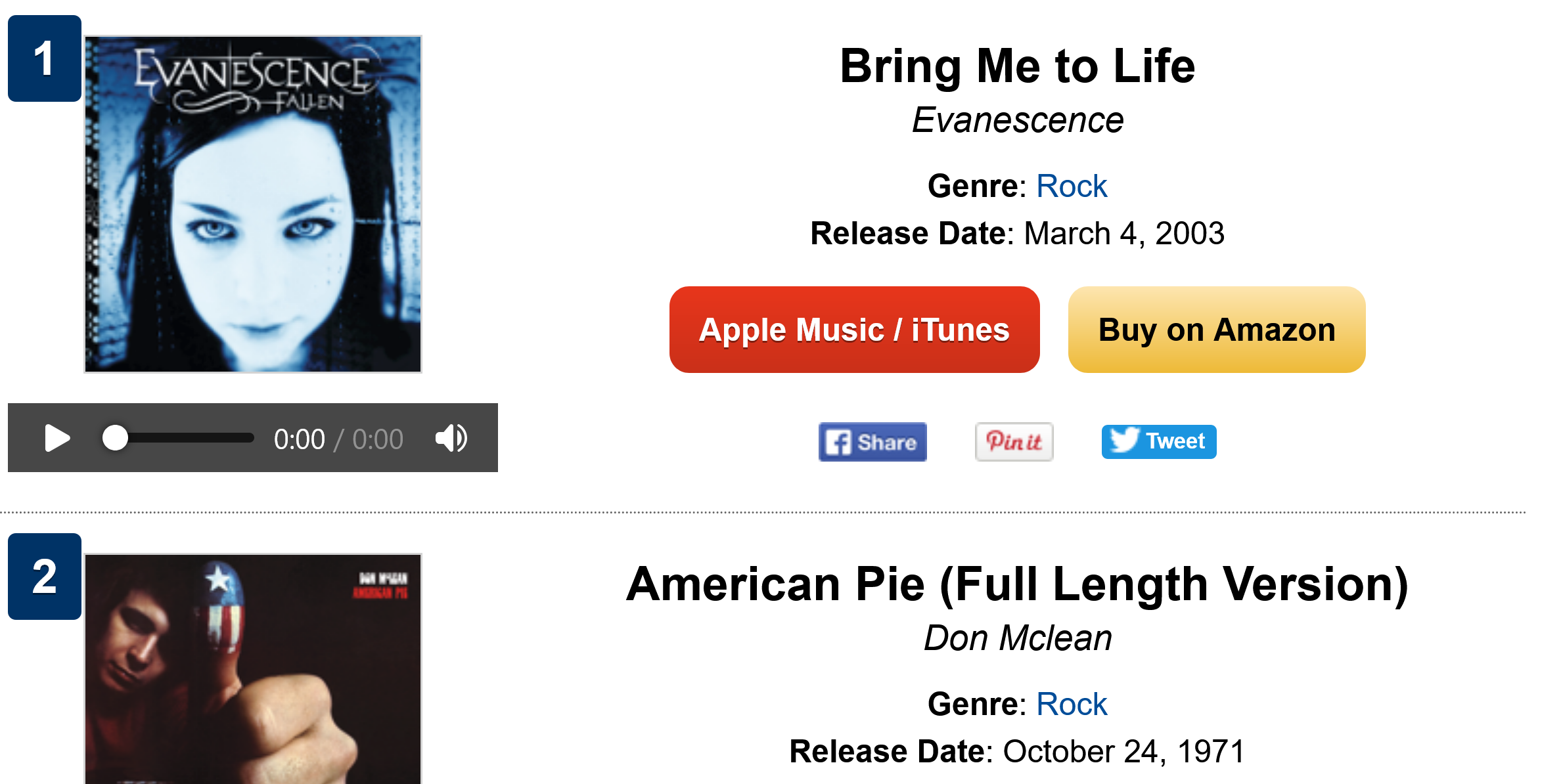Viewport: 1563px width, 784px height.
Task: Open Rock genre link for Evanescence song
Action: click(x=1071, y=186)
